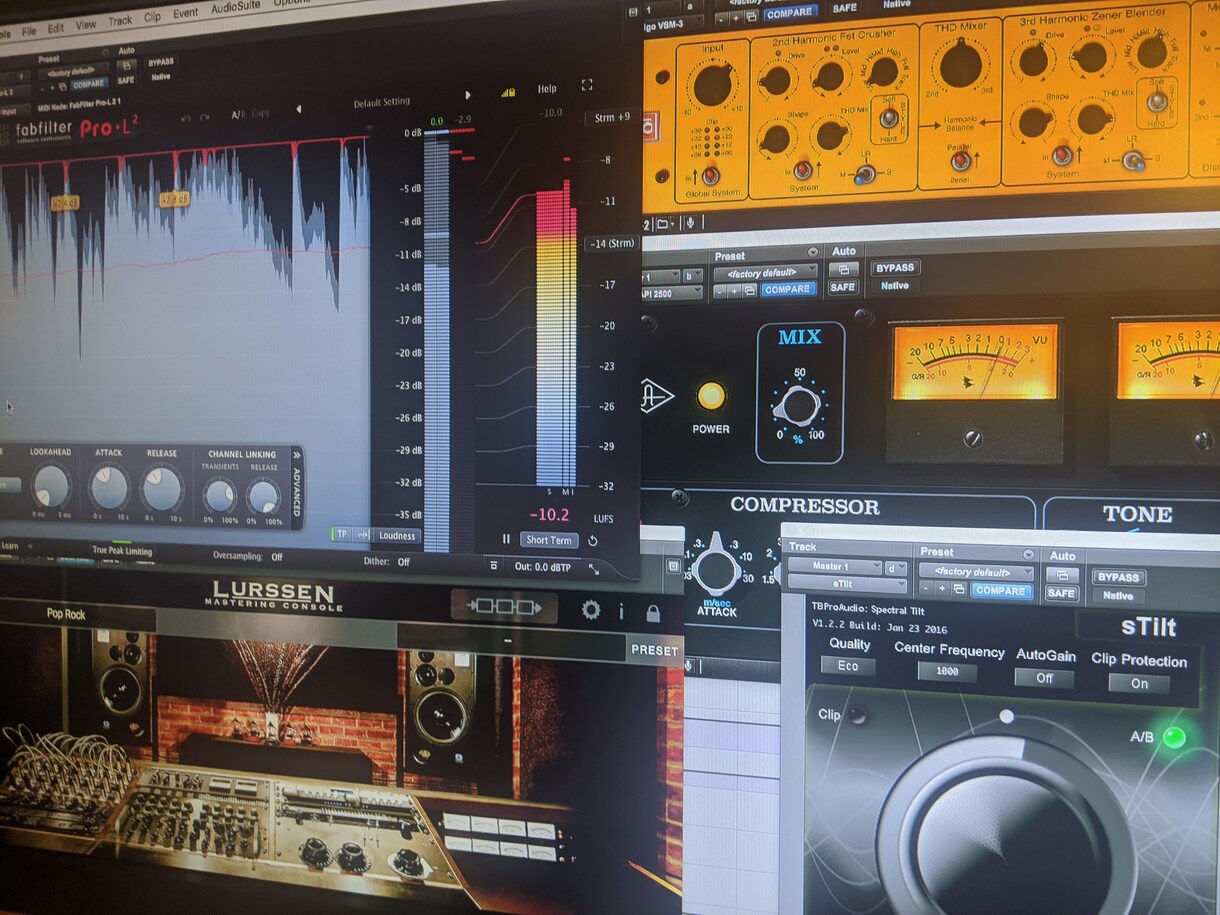The image size is (1220, 915).
Task: Click the Pro-L 2 redo arrow icon
Action: [205, 117]
